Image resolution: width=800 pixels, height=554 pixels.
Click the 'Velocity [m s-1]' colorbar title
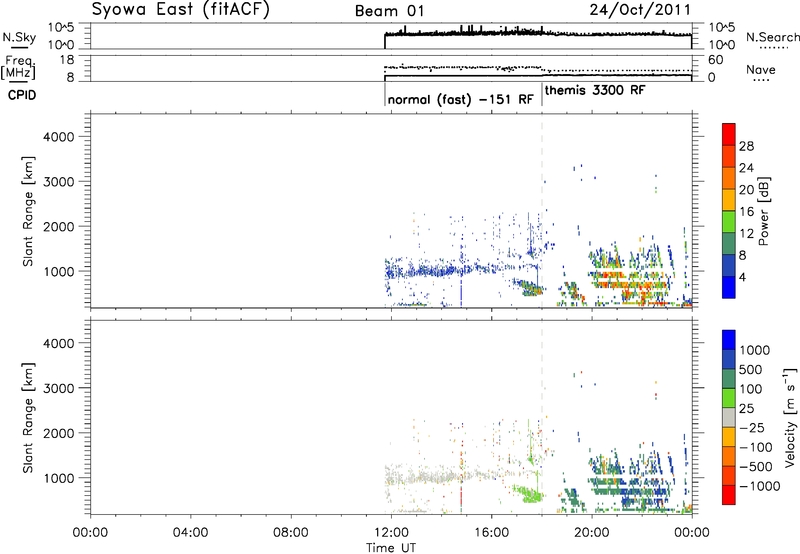790,417
